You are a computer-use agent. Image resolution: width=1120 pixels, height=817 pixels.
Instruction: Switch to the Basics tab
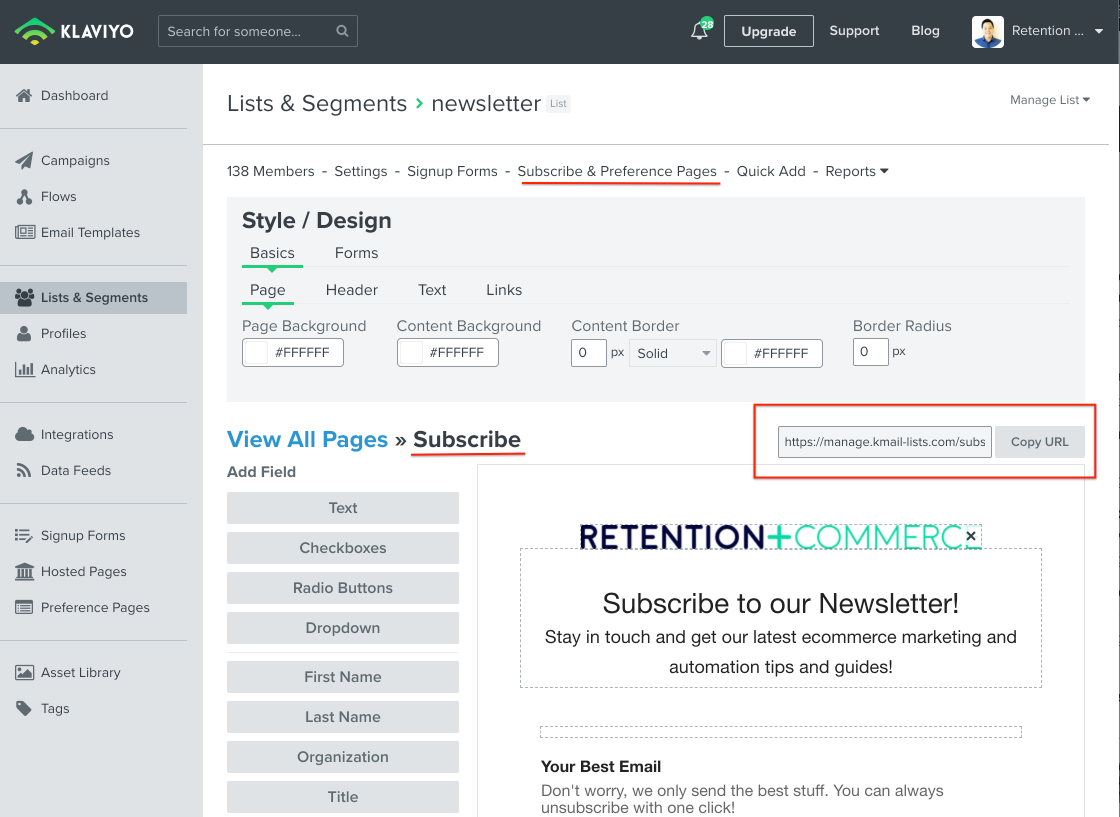pyautogui.click(x=272, y=253)
